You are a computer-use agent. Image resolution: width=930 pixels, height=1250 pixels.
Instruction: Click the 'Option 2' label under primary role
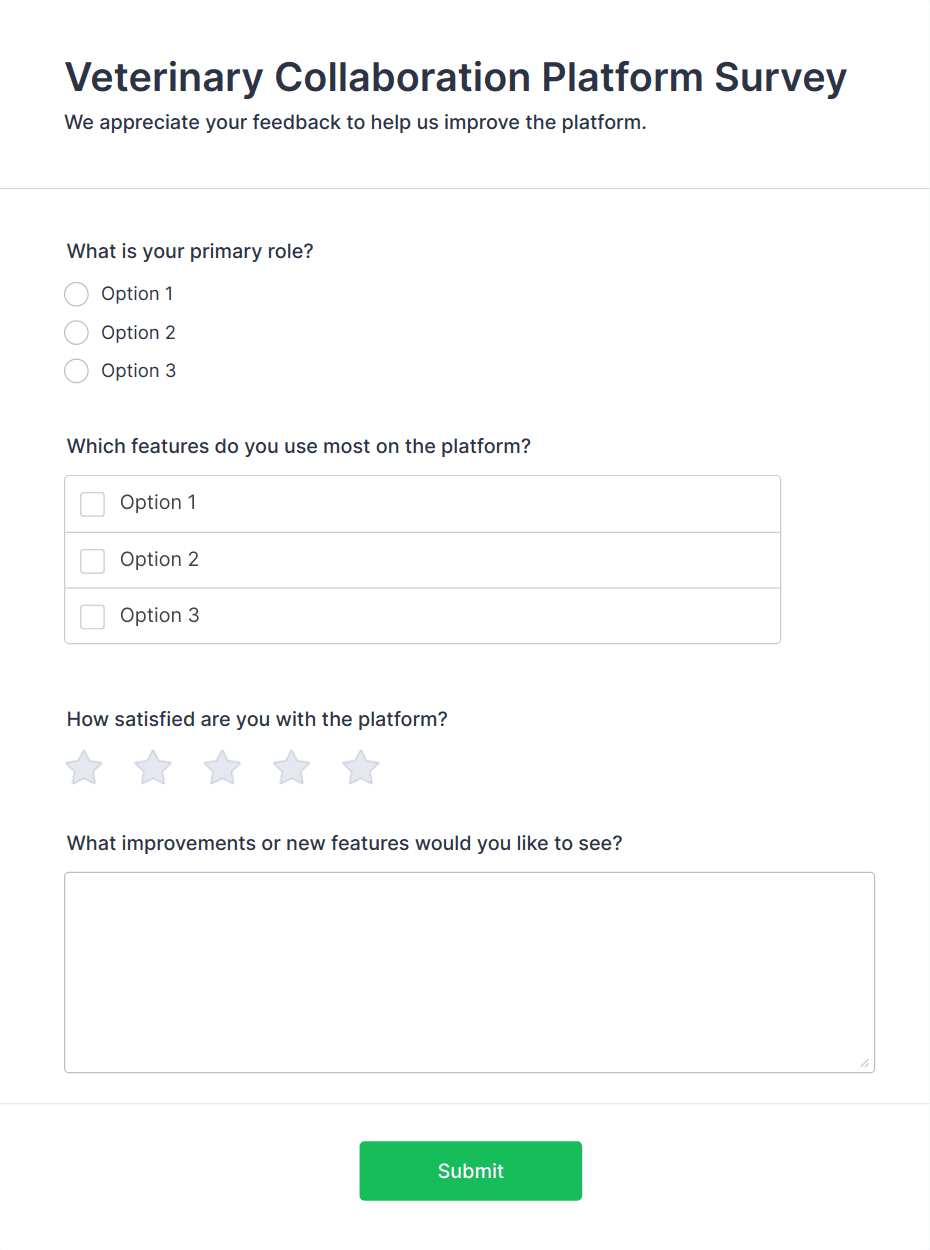click(x=138, y=333)
